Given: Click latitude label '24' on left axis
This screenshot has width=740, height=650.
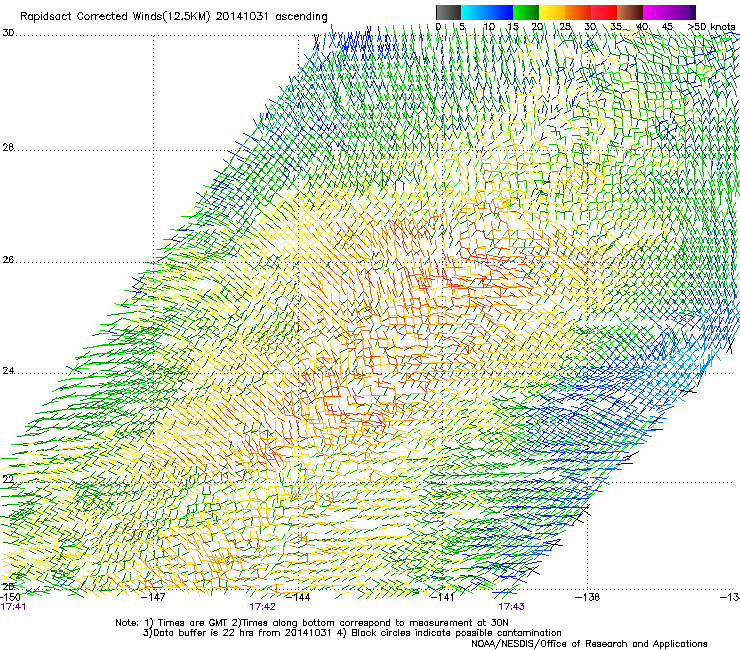Looking at the screenshot, I should pyautogui.click(x=8, y=371).
